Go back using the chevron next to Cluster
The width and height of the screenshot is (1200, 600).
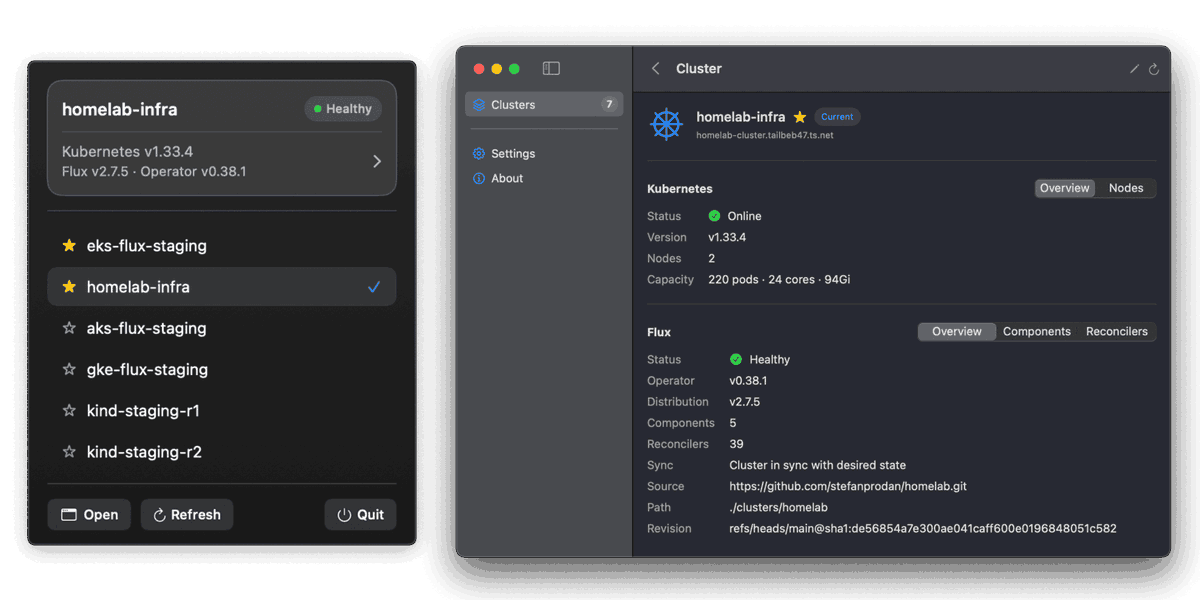(x=656, y=69)
